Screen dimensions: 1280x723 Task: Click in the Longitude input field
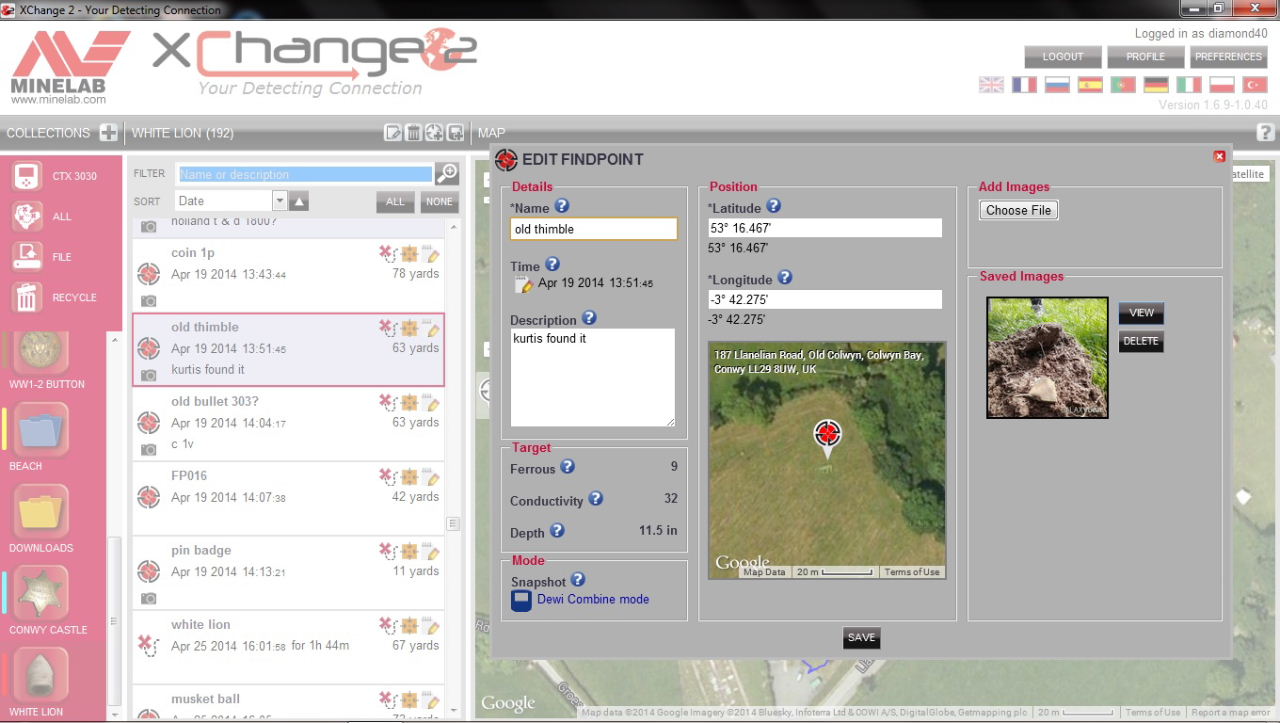pyautogui.click(x=825, y=299)
